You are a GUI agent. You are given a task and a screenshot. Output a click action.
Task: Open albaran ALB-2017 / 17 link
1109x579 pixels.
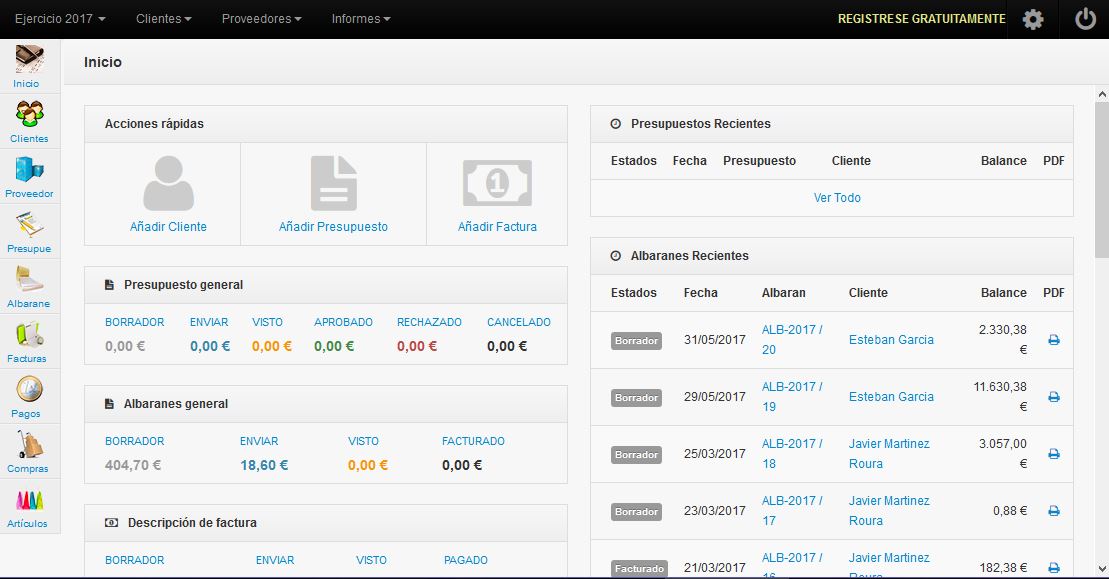792,511
